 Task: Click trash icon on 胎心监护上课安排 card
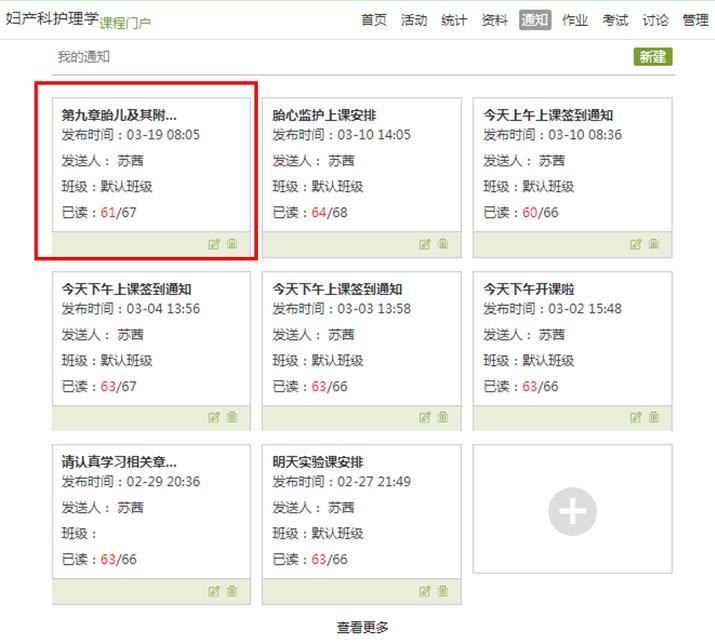(x=443, y=244)
